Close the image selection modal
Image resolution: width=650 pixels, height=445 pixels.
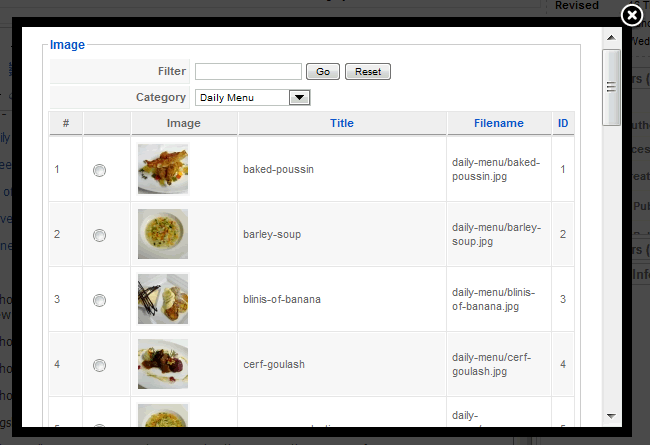click(x=631, y=15)
